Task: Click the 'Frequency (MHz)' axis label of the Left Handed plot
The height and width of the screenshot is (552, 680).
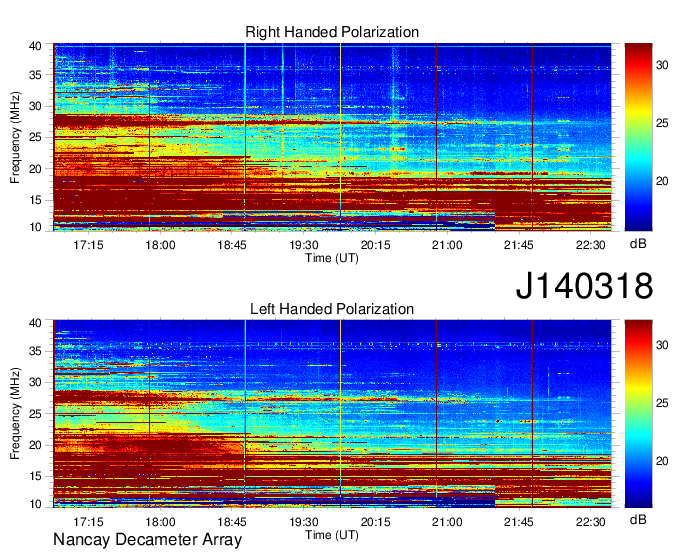Action: click(x=15, y=414)
